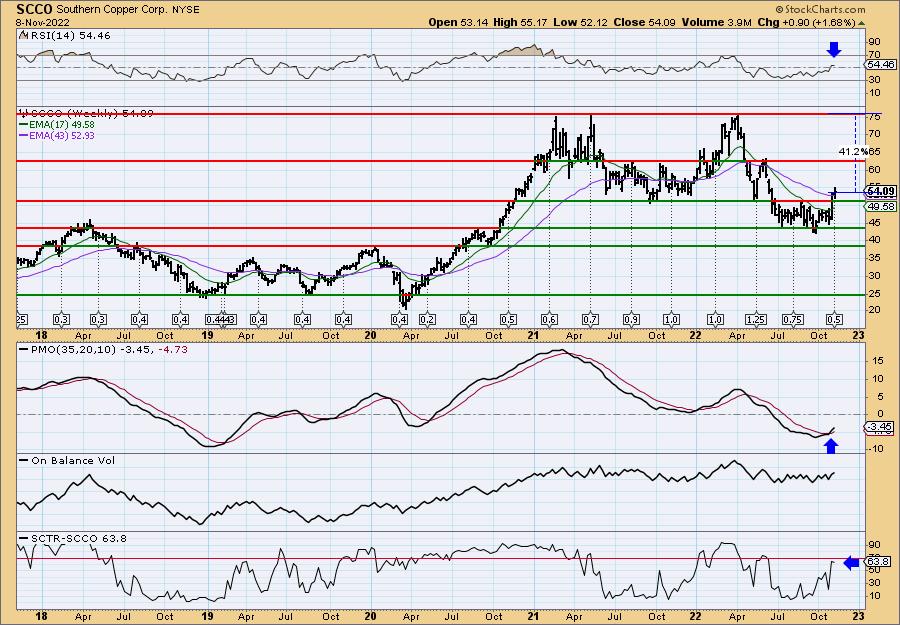The height and width of the screenshot is (625, 900).
Task: Click the StockCharts.com copyright text
Action: [x=820, y=9]
